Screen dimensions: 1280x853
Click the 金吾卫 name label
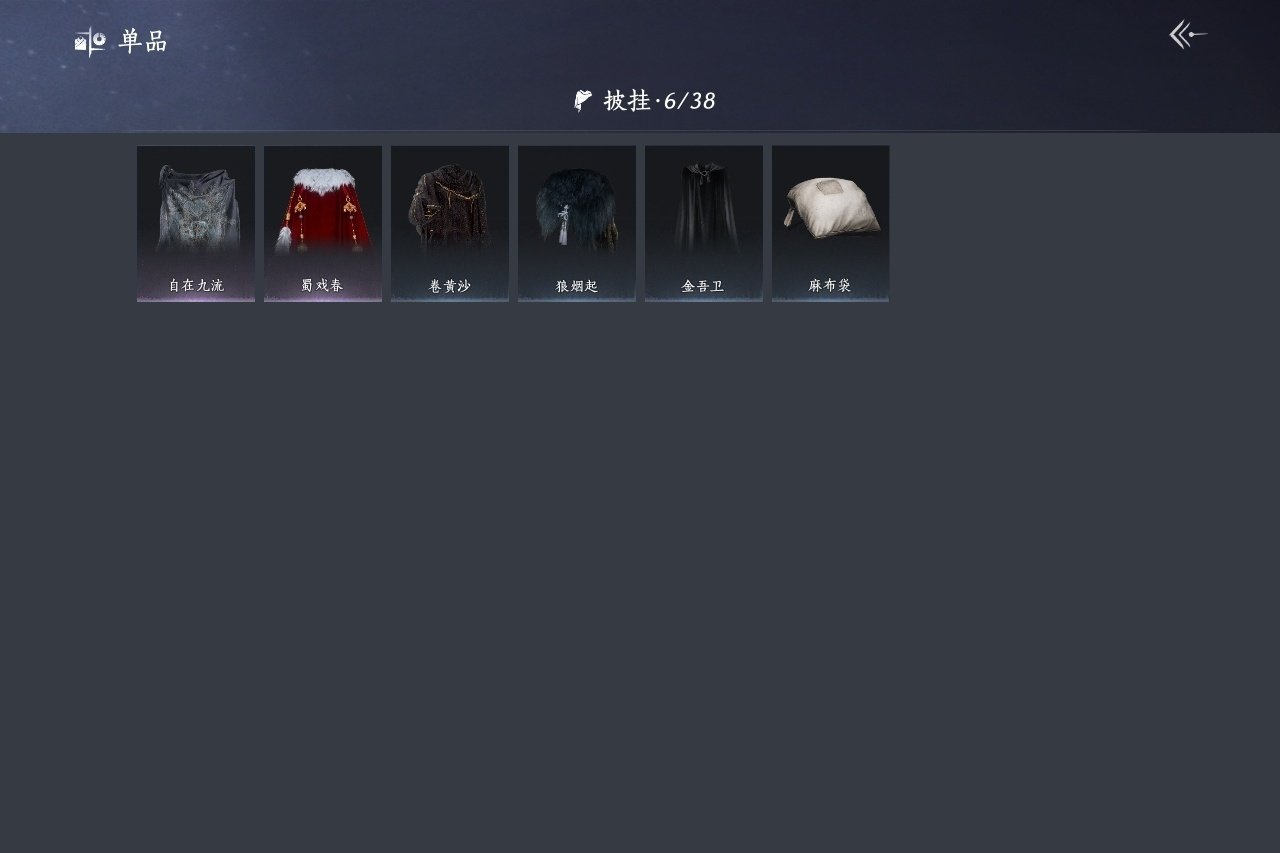(703, 286)
